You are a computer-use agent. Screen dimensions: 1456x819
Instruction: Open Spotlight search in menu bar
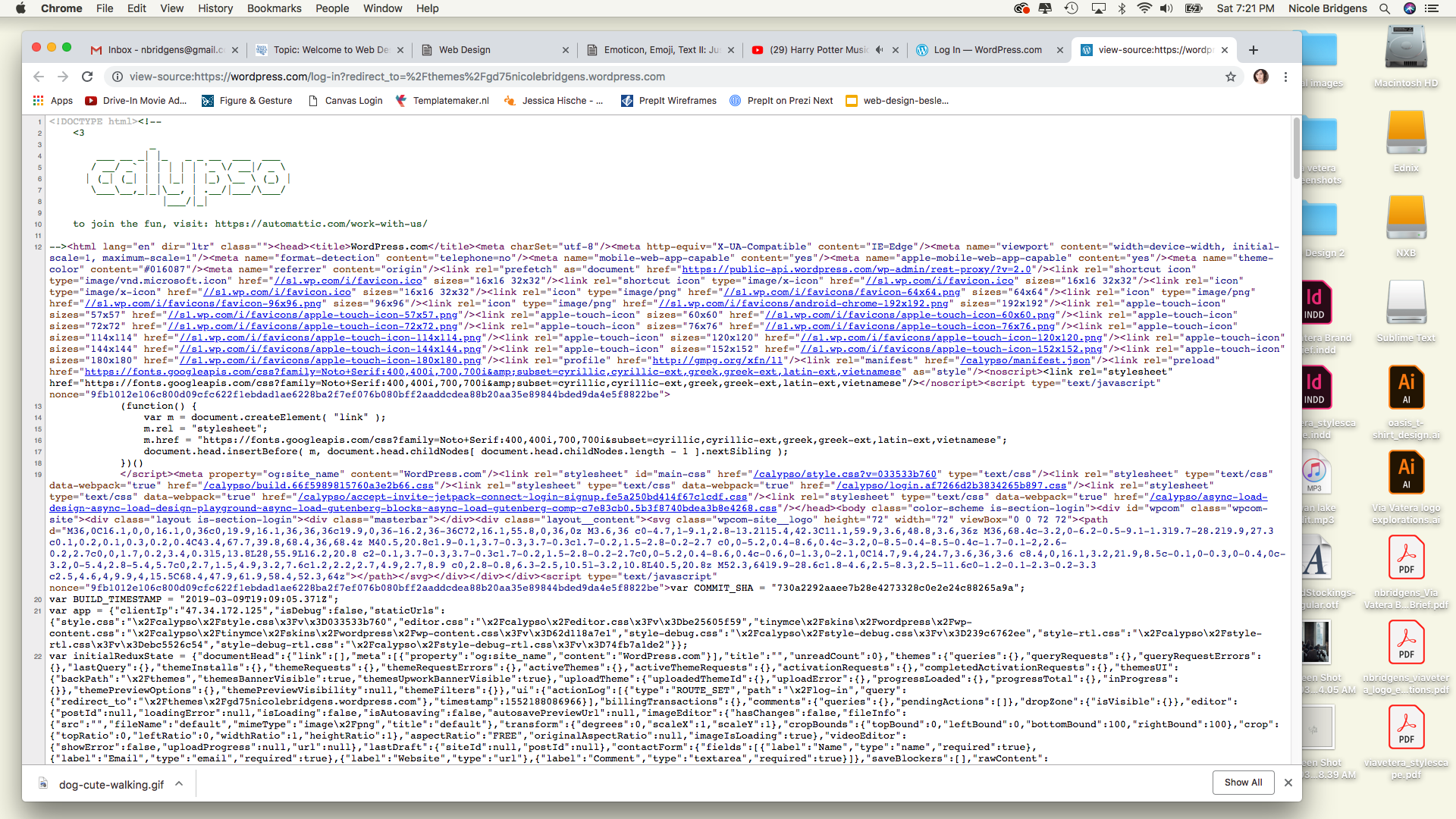click(x=1384, y=8)
